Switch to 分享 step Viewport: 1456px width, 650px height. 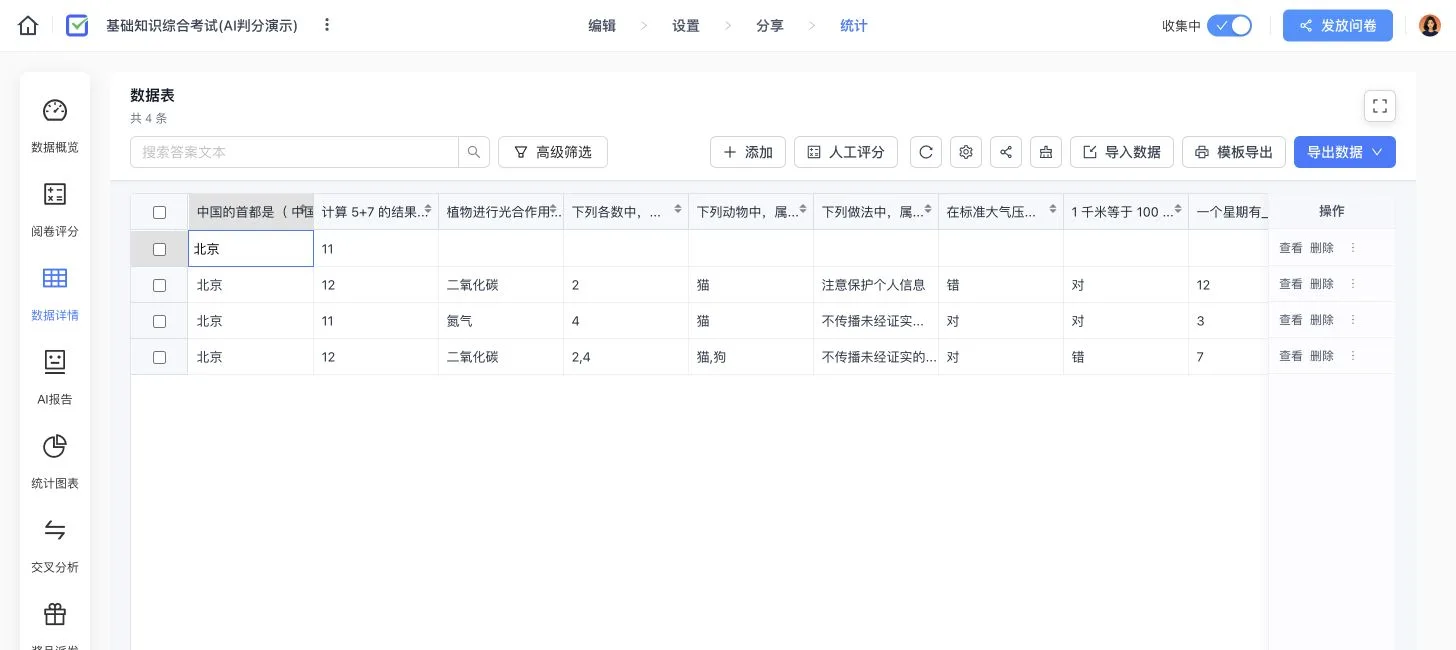click(x=770, y=26)
